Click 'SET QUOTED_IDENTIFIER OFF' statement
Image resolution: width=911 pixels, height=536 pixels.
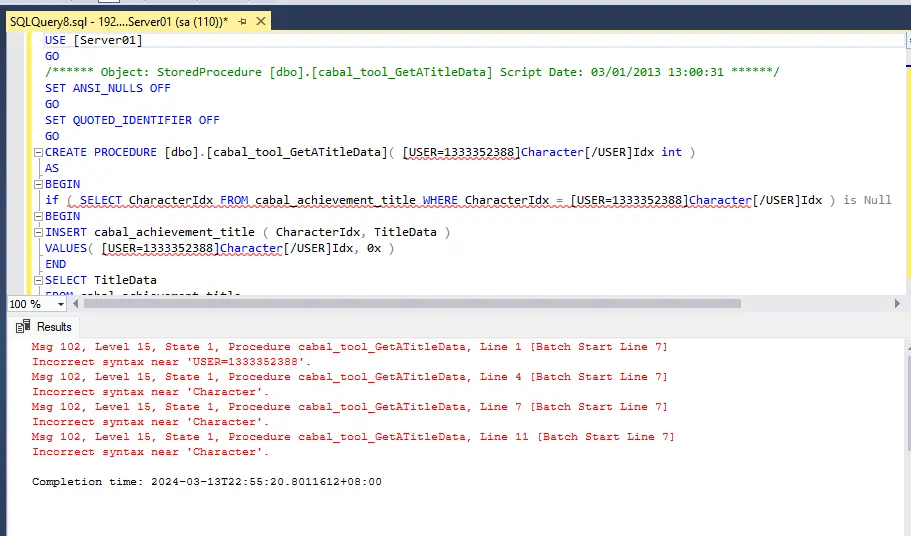132,120
